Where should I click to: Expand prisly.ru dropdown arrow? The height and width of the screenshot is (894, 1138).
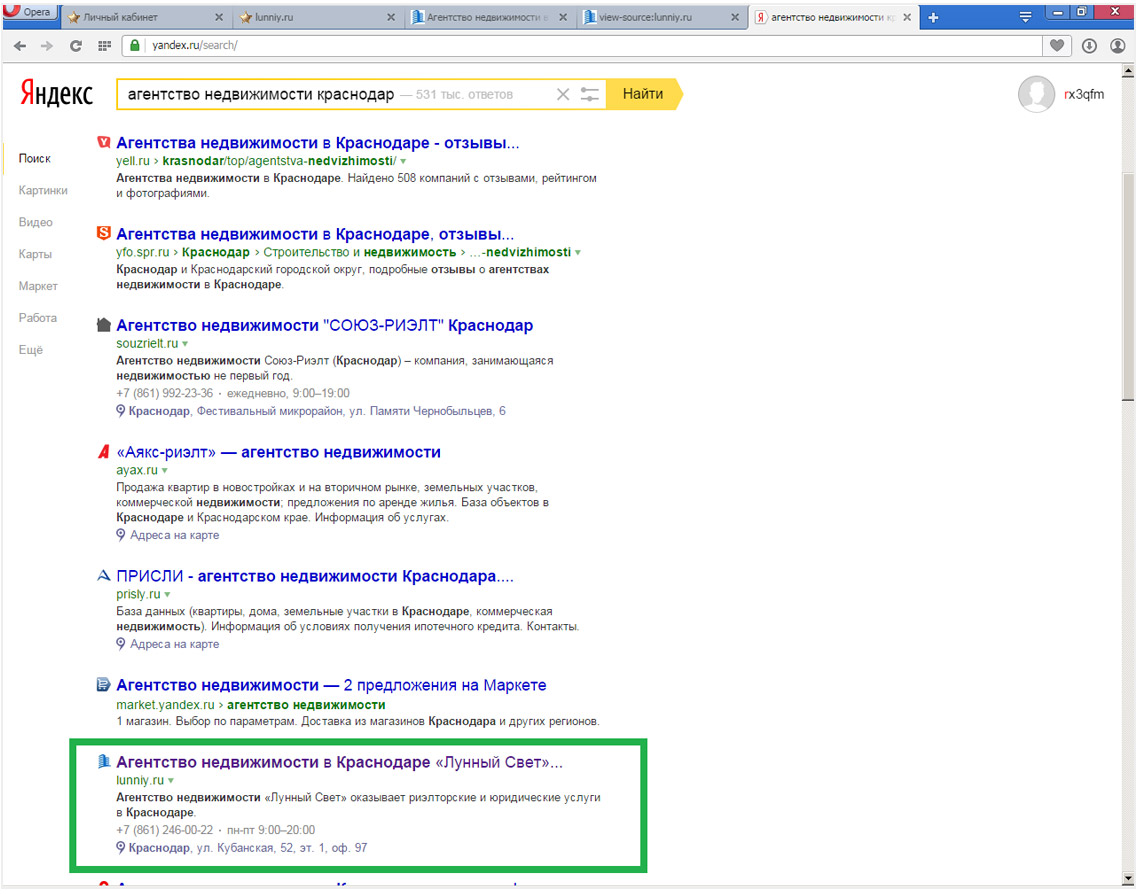(168, 595)
